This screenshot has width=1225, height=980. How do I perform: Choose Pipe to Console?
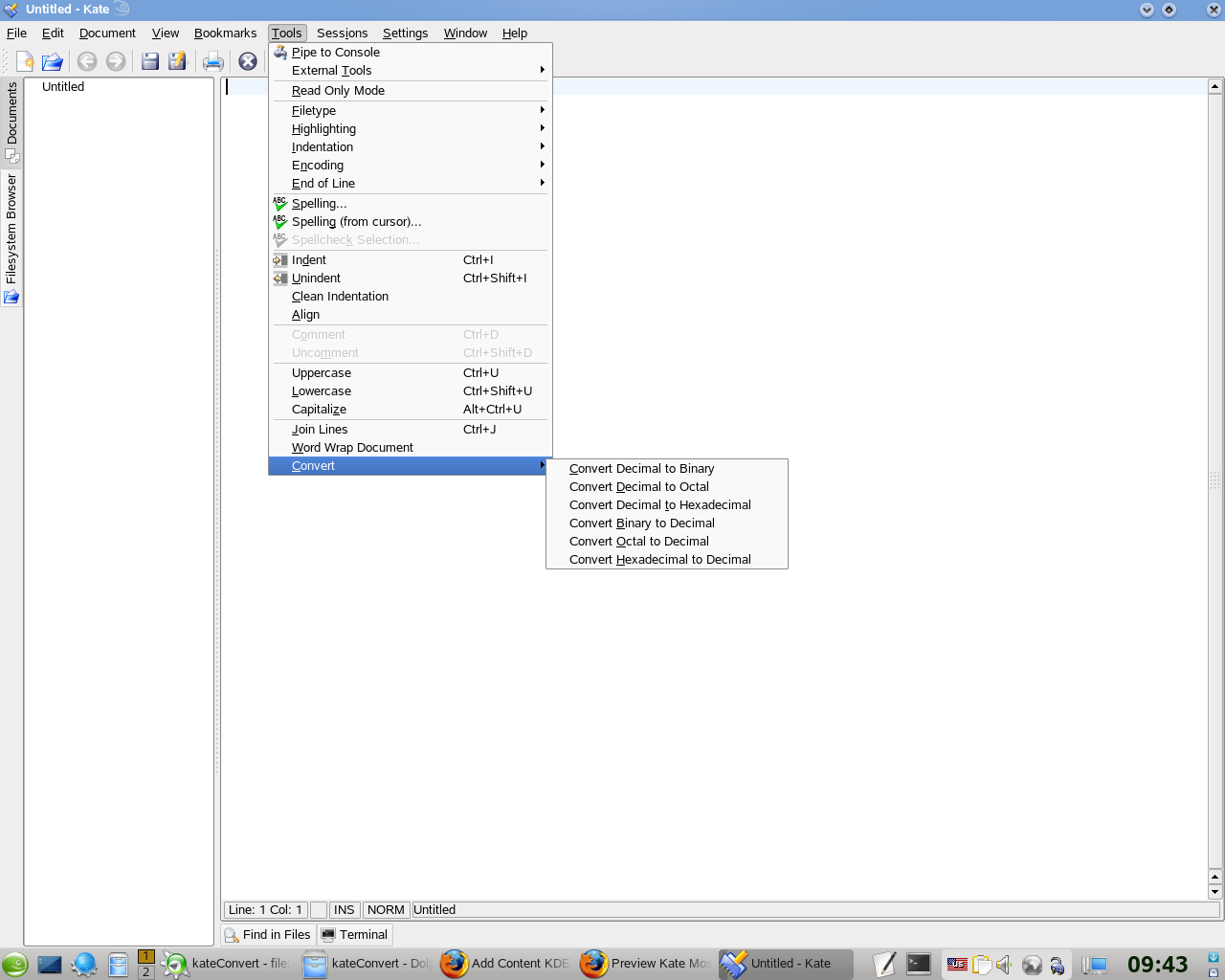tap(410, 53)
